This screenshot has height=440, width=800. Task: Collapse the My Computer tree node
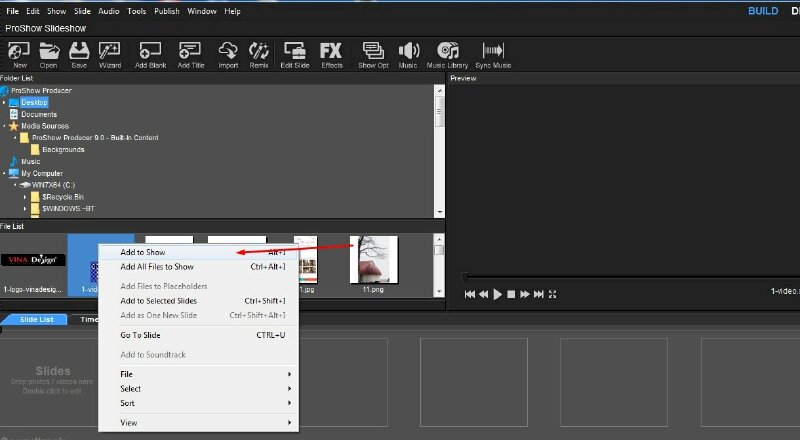click(x=4, y=173)
